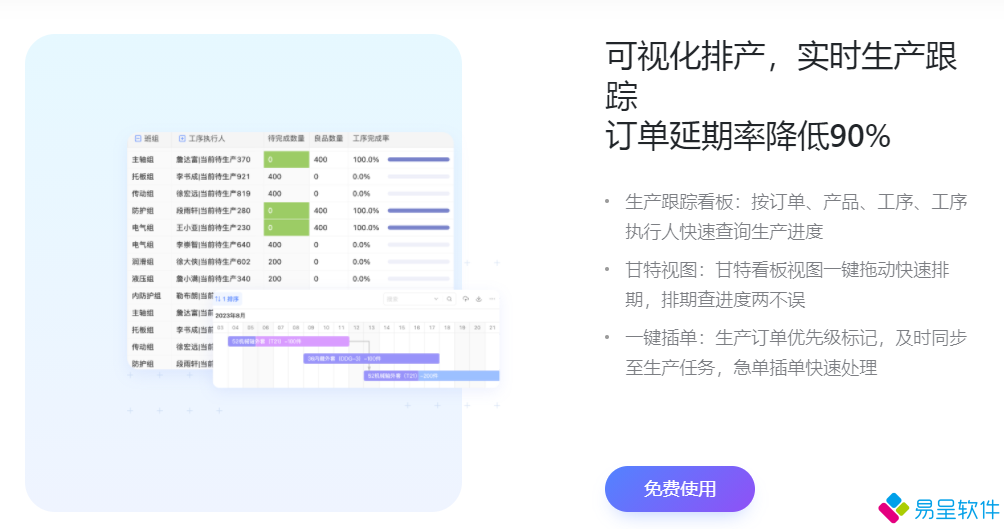This screenshot has height=529, width=1004.
Task: Select the purple 36内框外套 Gantt task bar
Action: coord(371,358)
